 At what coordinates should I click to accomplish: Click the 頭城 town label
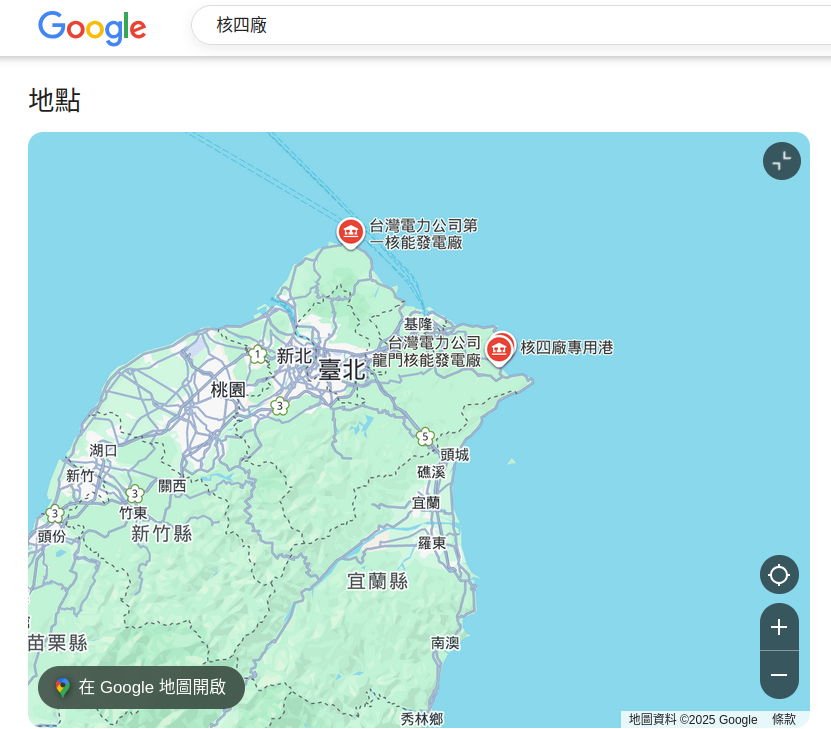tap(455, 455)
